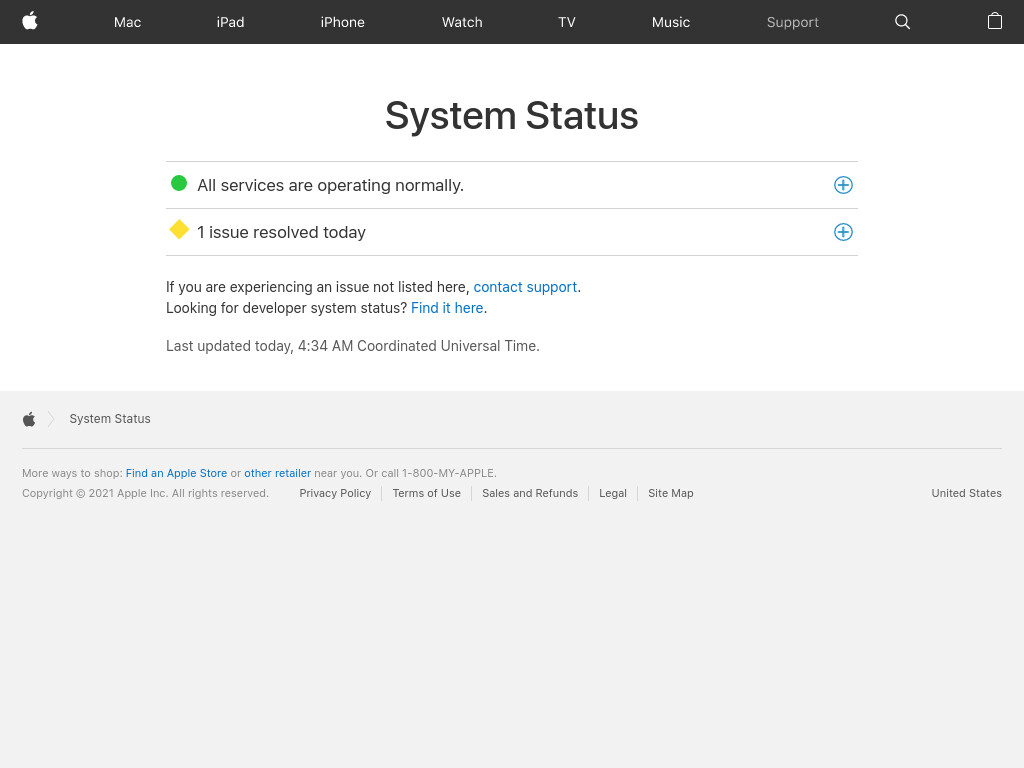Go to the iPhone section
1024x768 pixels.
pos(342,22)
